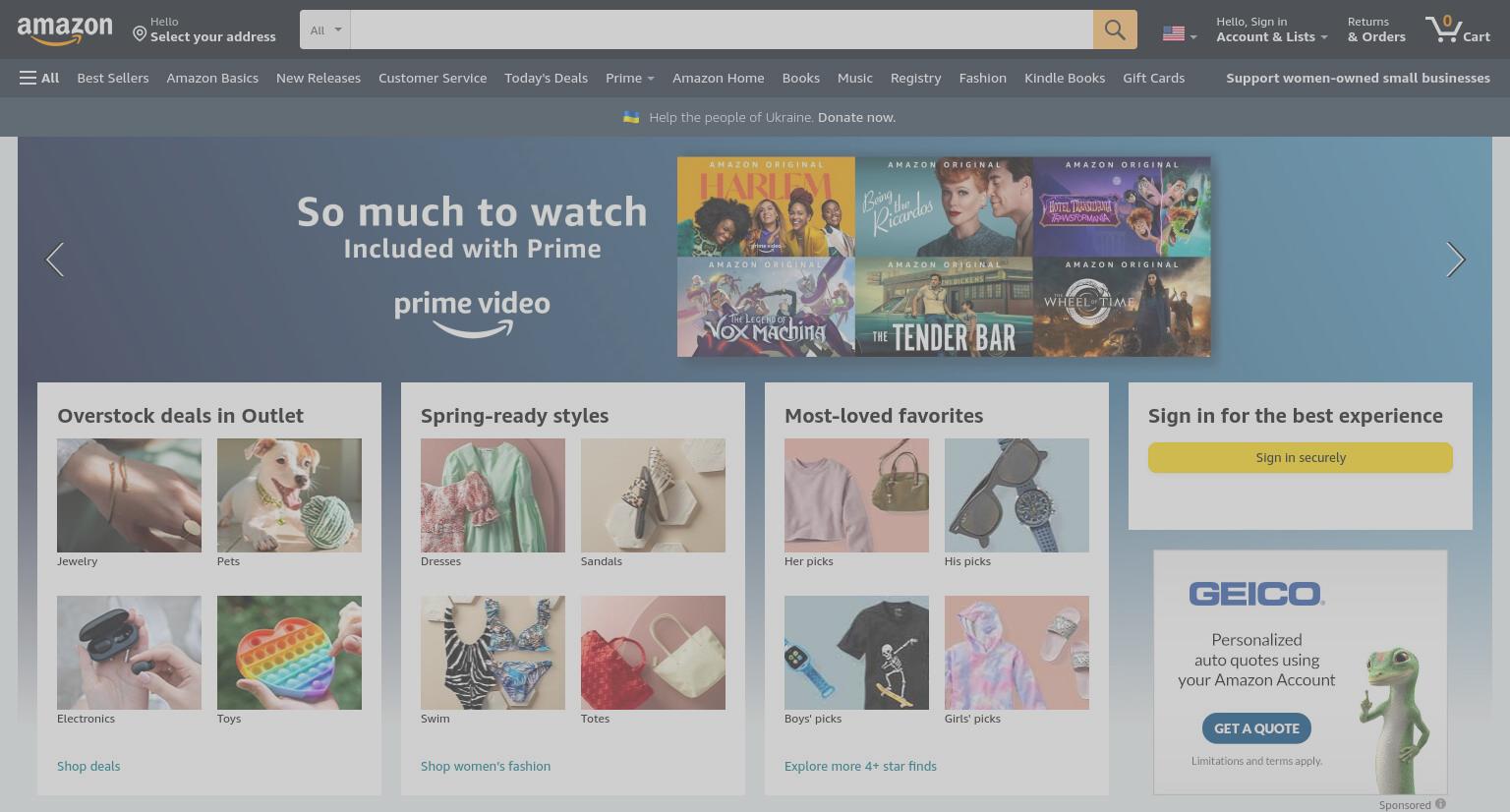This screenshot has width=1510, height=812.
Task: Open the Jewelry thumbnail
Action: 129,494
